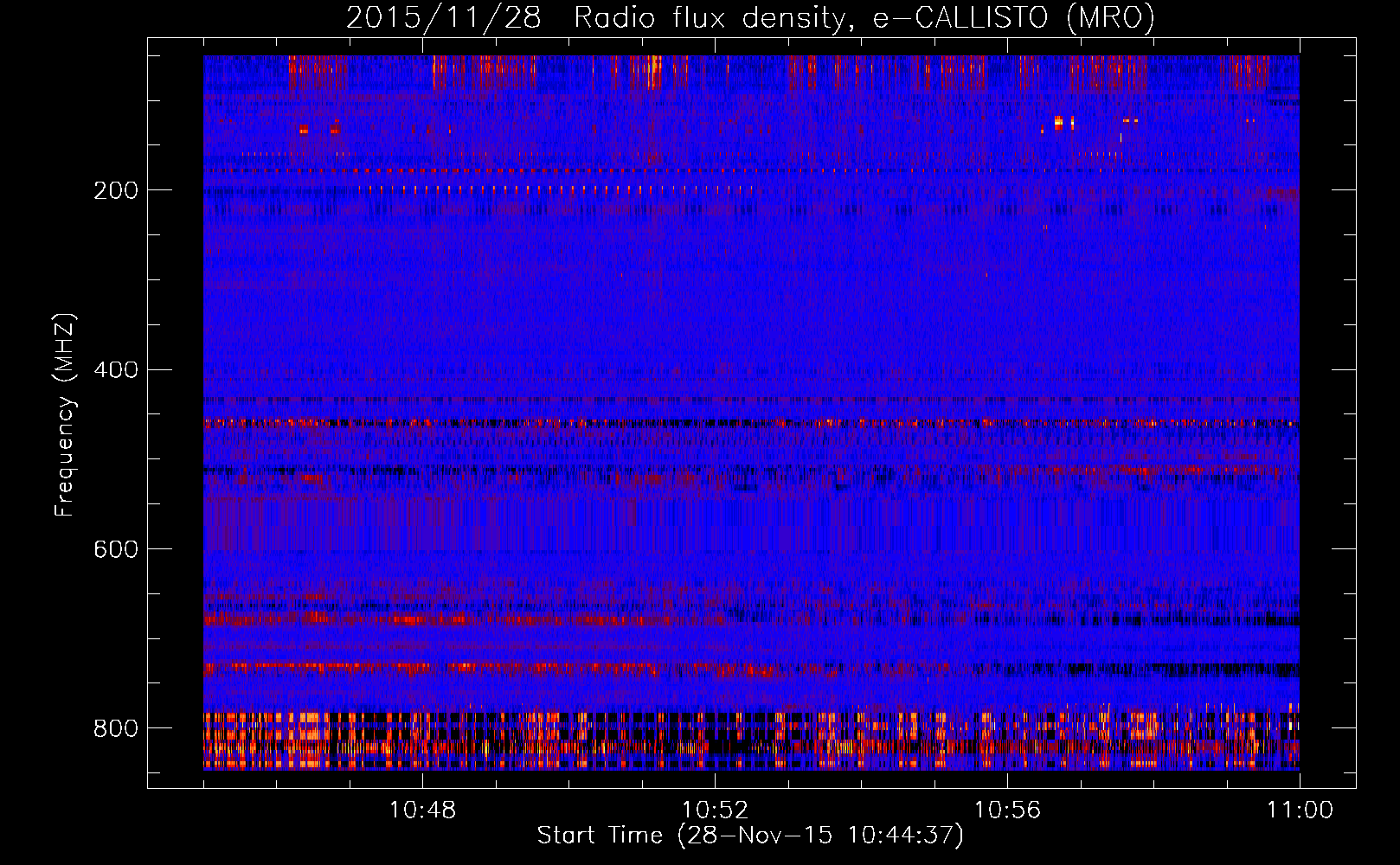Click the 11:00 time tick label
This screenshot has width=1400, height=865.
coord(1300,810)
